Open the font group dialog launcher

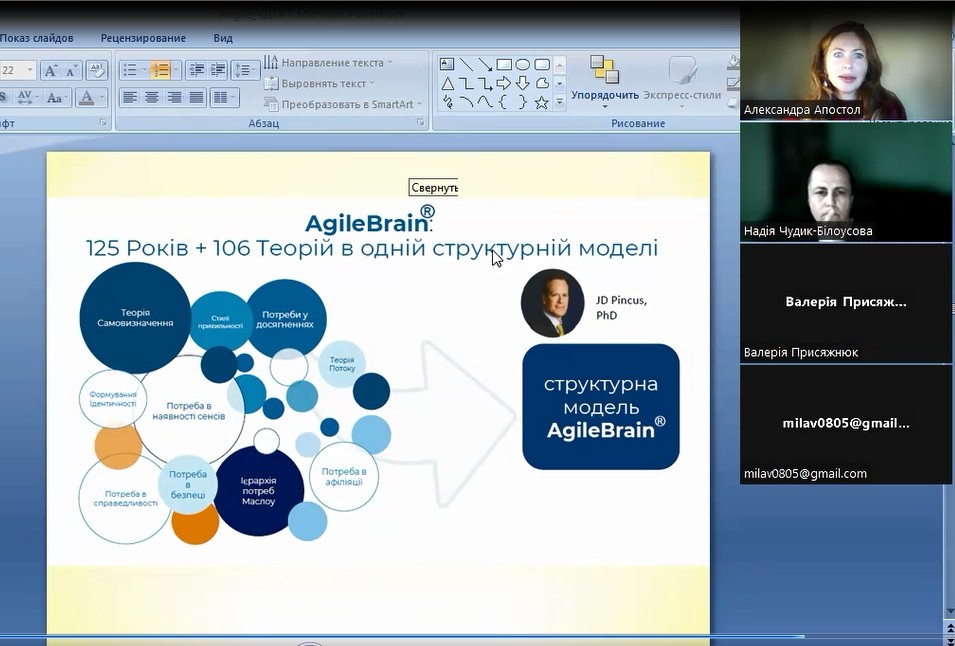(103, 123)
